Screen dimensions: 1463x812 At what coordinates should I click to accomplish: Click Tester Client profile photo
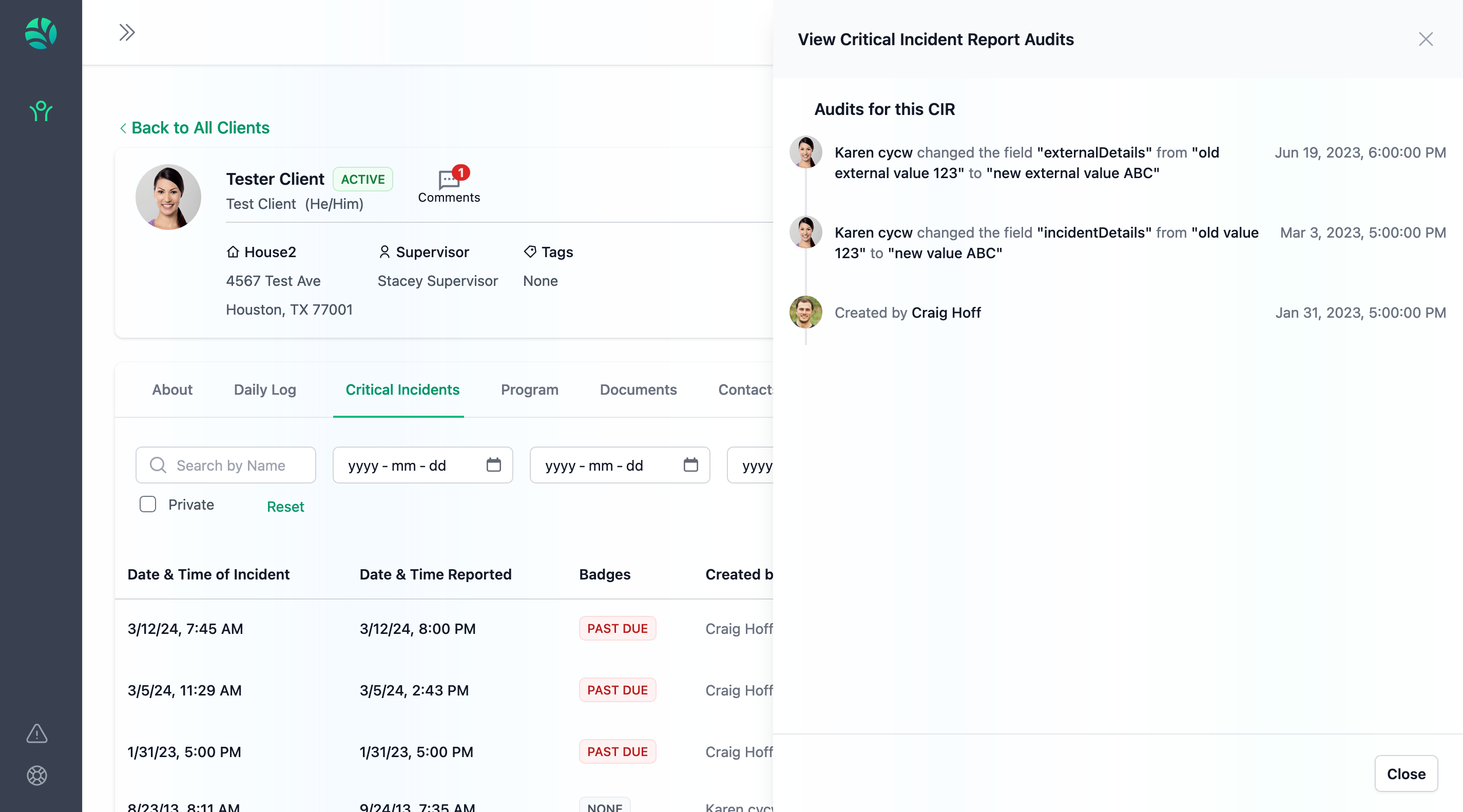pyautogui.click(x=168, y=197)
